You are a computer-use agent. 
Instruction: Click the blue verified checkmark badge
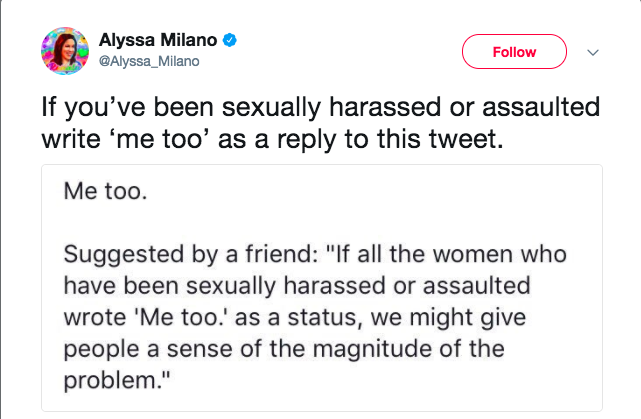coord(230,40)
